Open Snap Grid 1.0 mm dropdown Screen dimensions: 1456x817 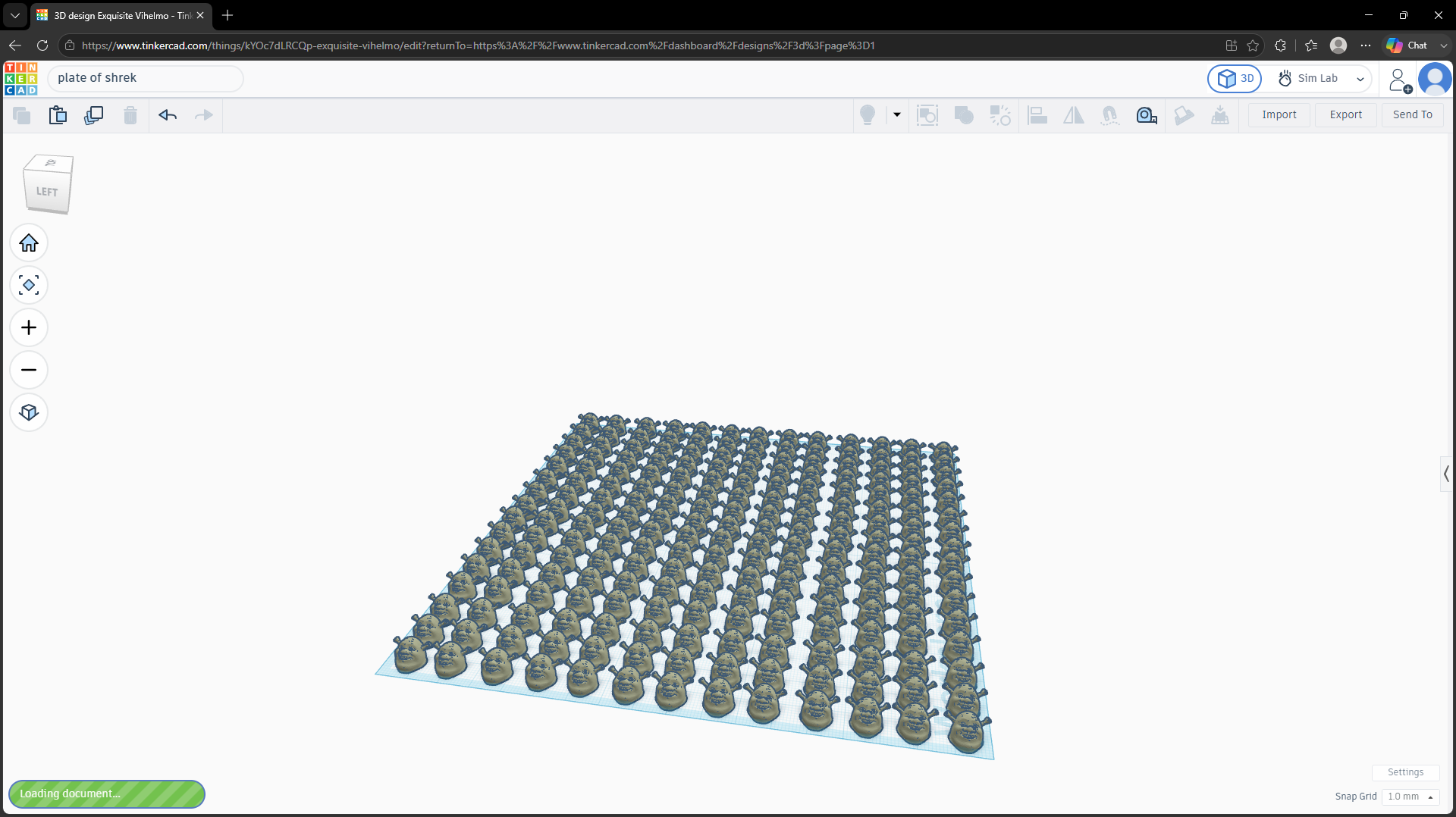tap(1410, 797)
